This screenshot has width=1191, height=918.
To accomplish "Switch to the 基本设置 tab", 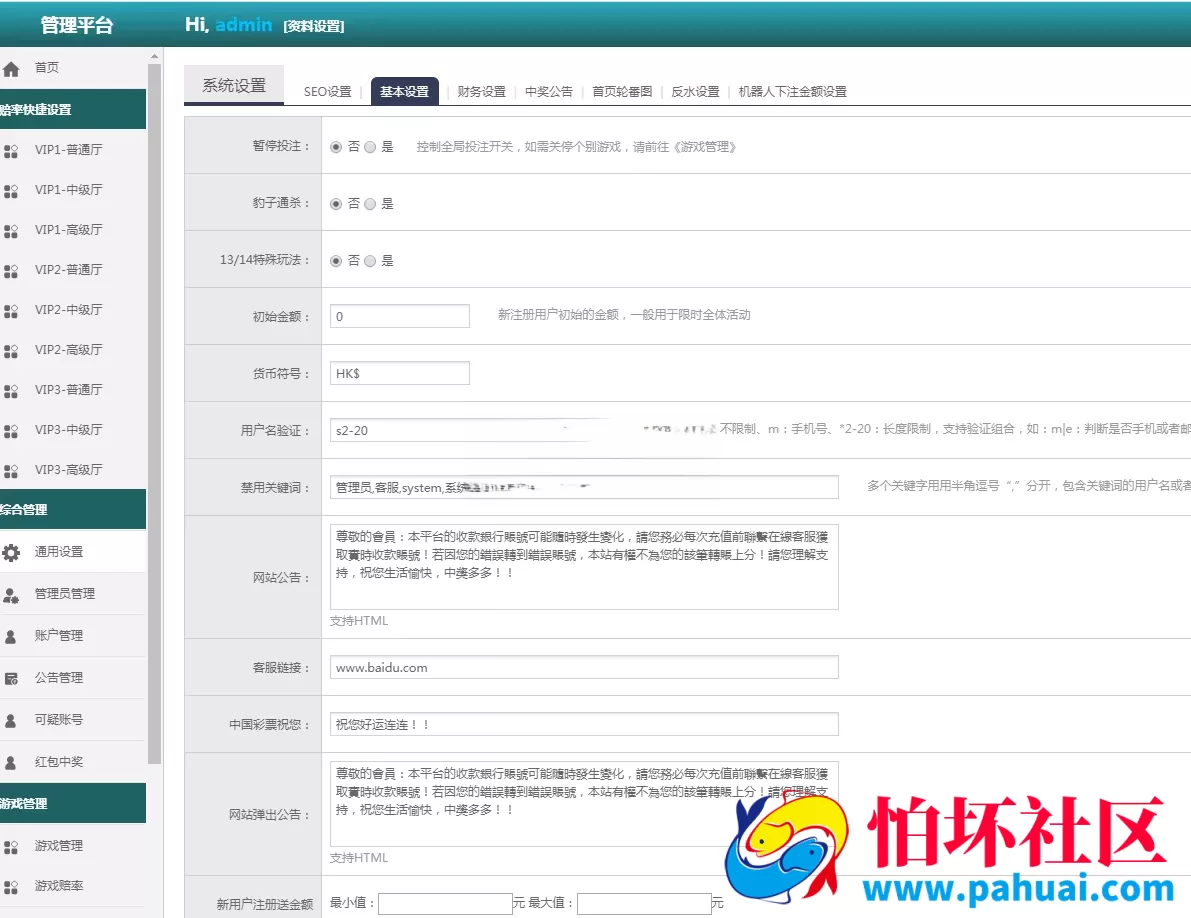I will click(404, 91).
